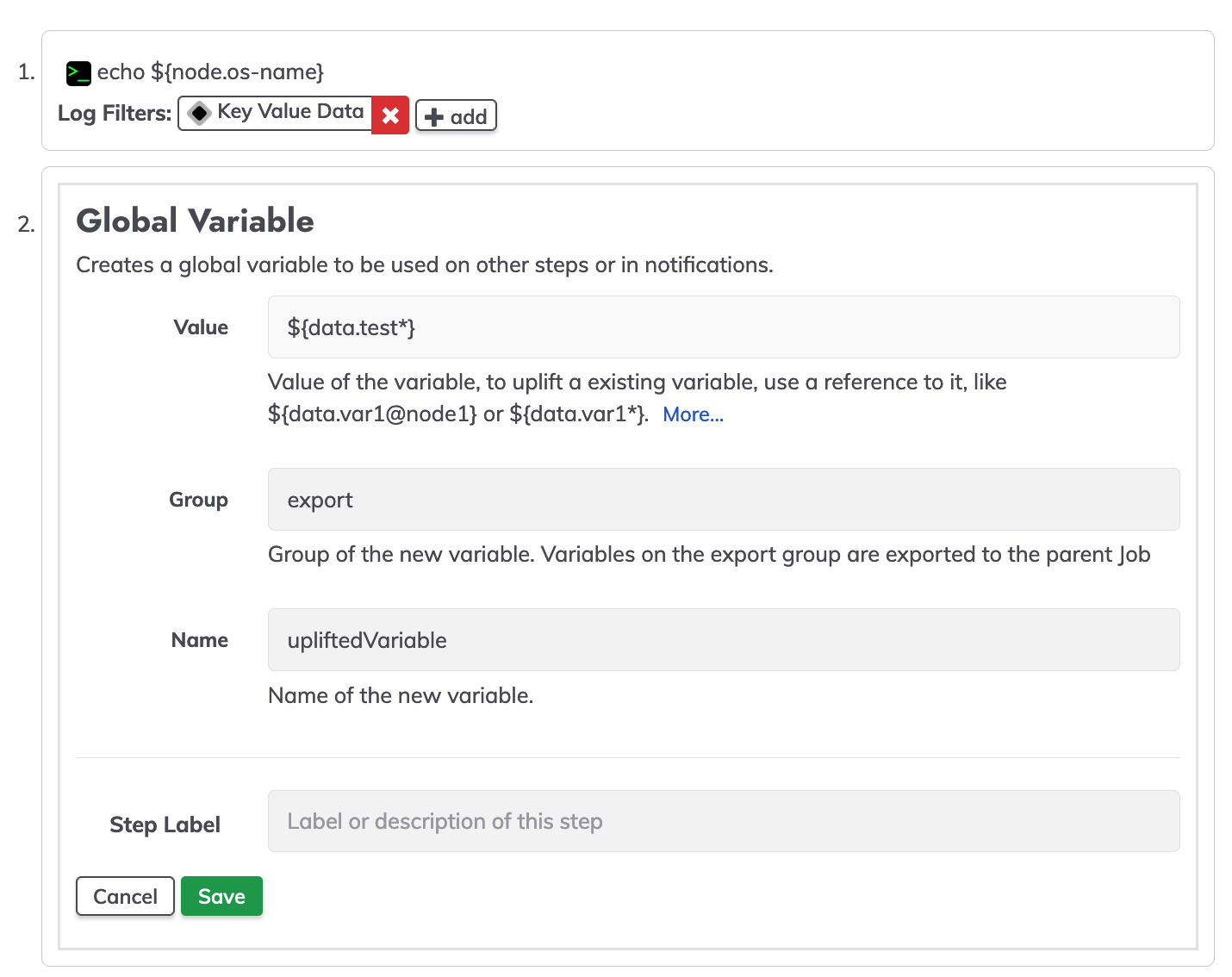Click into the Name input field
Image resolution: width=1232 pixels, height=977 pixels.
coord(724,640)
